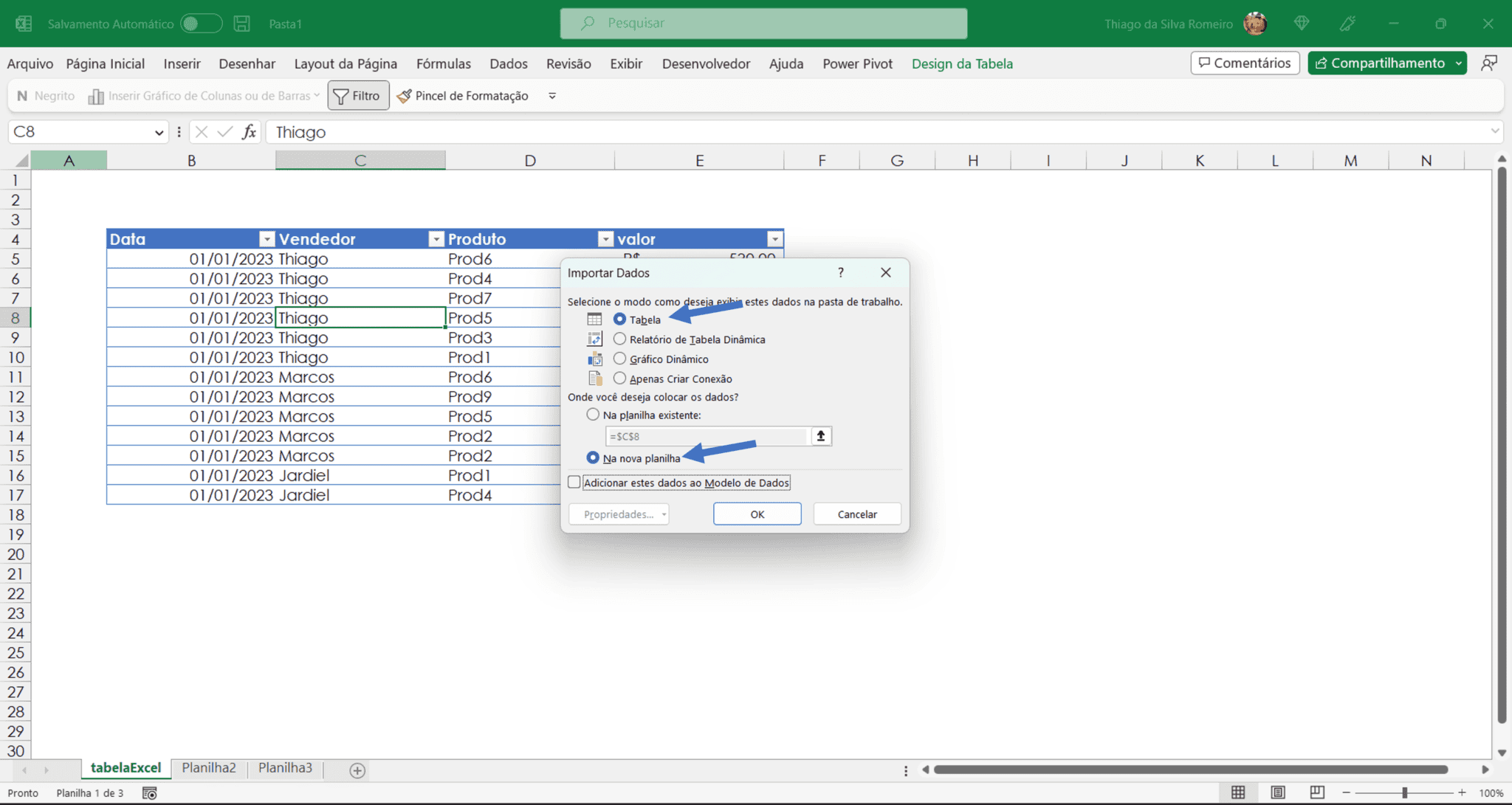This screenshot has width=1512, height=805.
Task: Open the Vendedor column filter dropdown
Action: click(x=436, y=239)
